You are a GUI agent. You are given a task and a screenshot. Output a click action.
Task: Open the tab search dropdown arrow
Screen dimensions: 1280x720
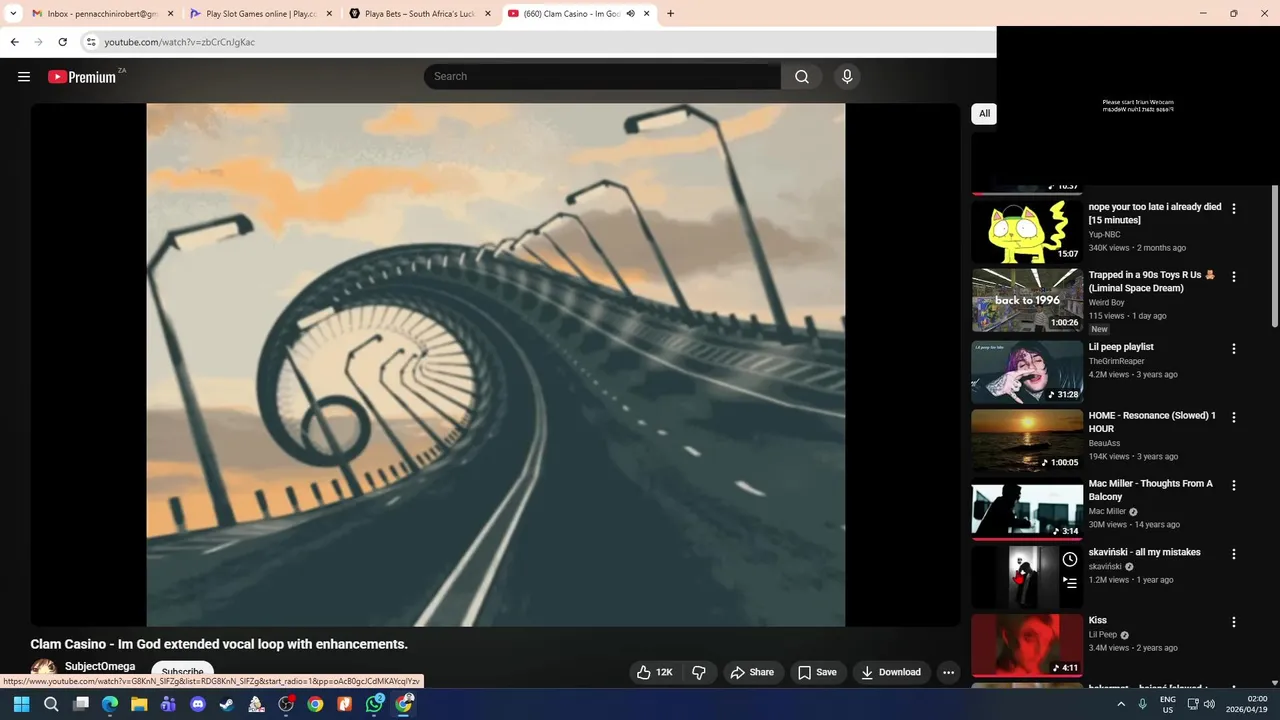point(13,14)
